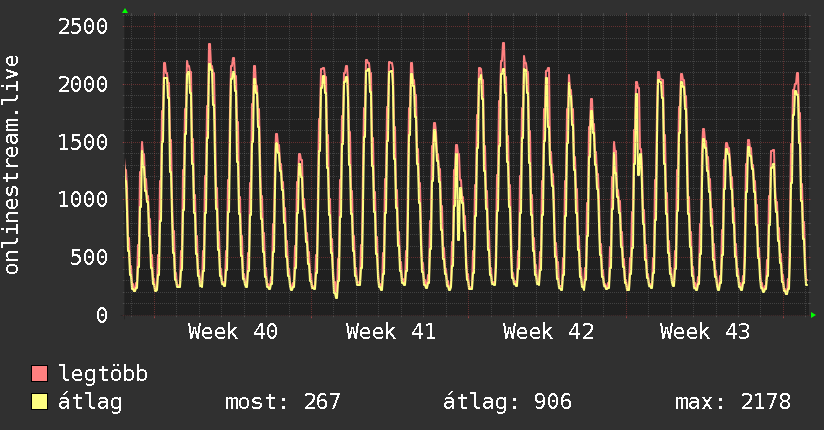Click the 2500 y-axis label

pos(83,26)
